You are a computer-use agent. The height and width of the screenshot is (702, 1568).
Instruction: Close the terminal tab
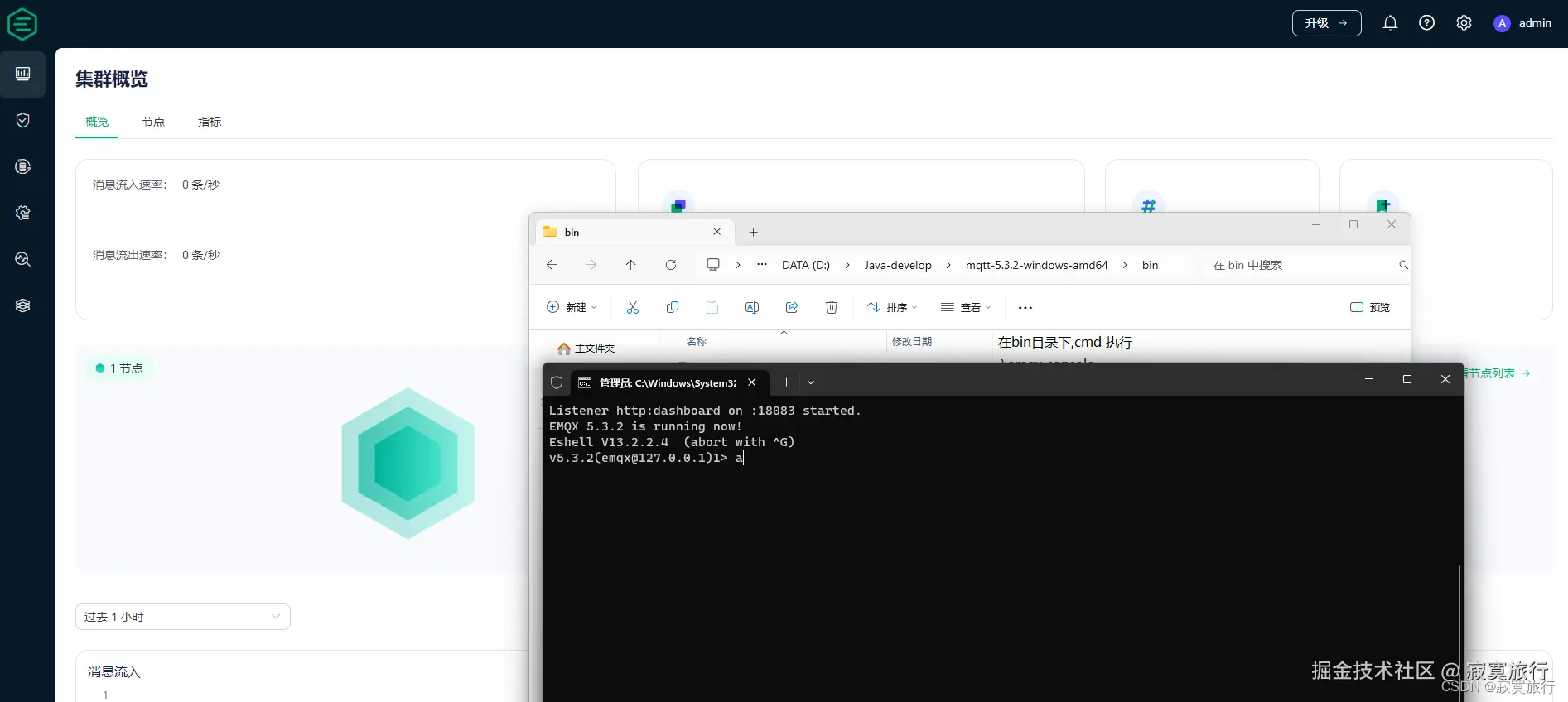tap(751, 382)
